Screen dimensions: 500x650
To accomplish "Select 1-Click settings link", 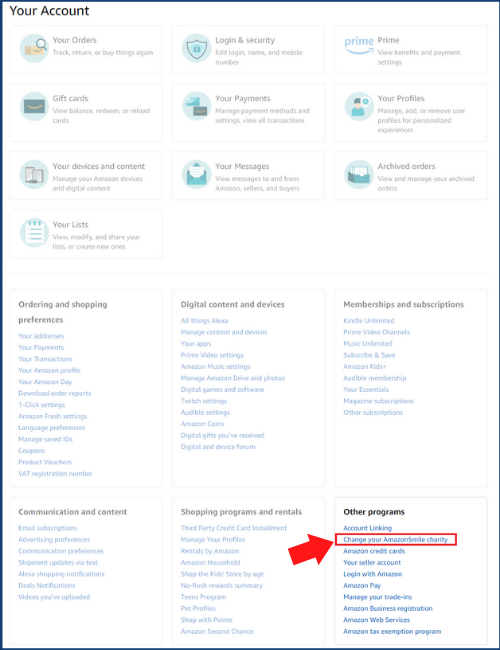I will point(41,405).
